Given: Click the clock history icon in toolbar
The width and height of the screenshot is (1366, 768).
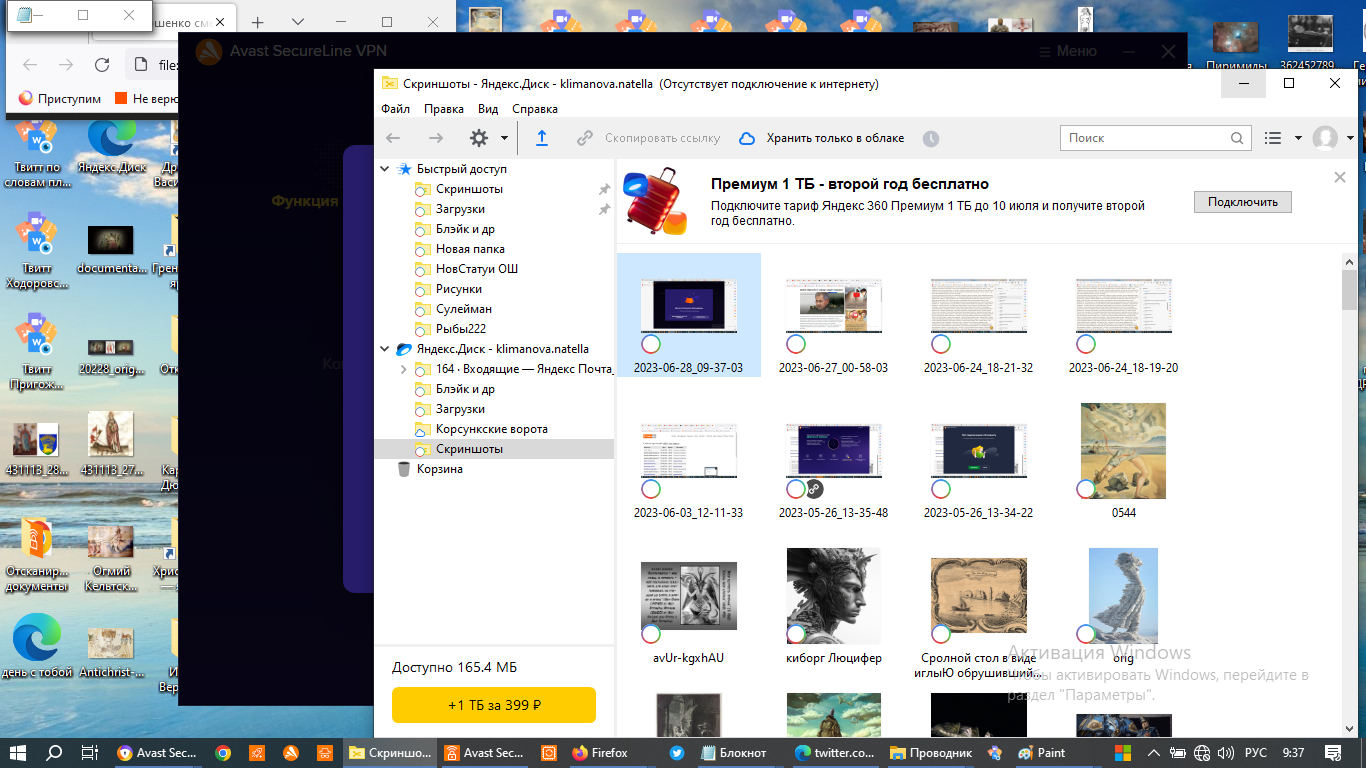Looking at the screenshot, I should 931,139.
